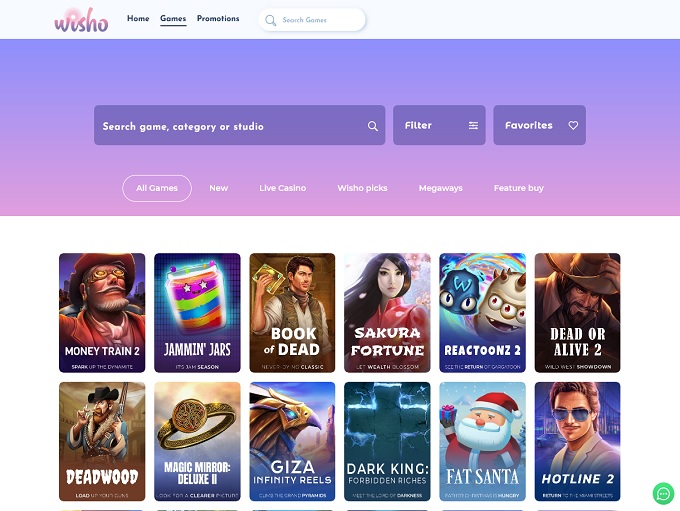Click the magnifier icon in top search box

tap(271, 20)
